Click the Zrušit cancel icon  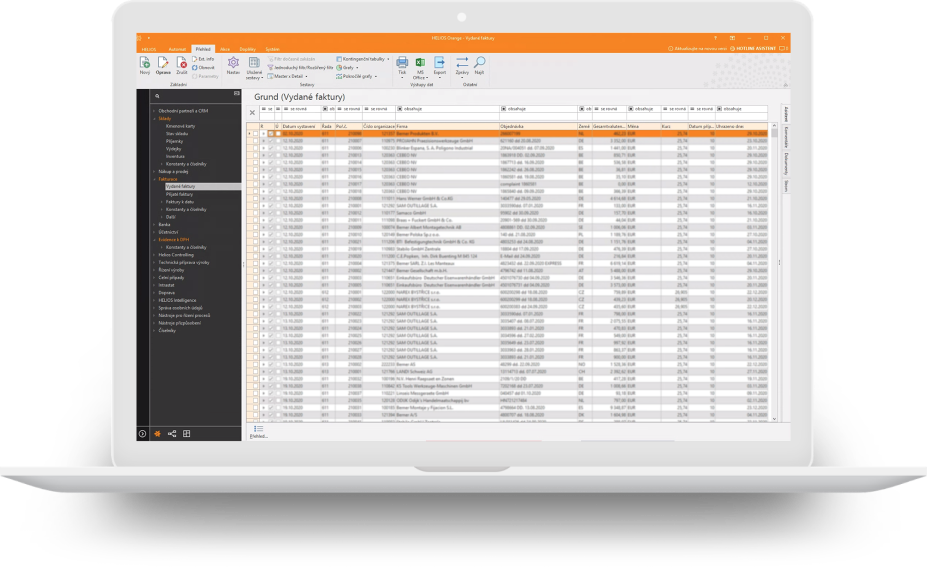[x=181, y=65]
